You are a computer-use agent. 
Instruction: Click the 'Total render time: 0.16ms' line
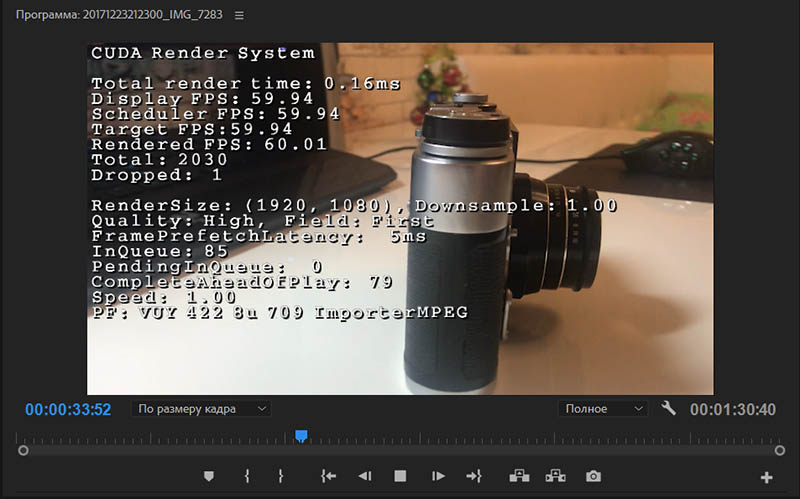246,84
